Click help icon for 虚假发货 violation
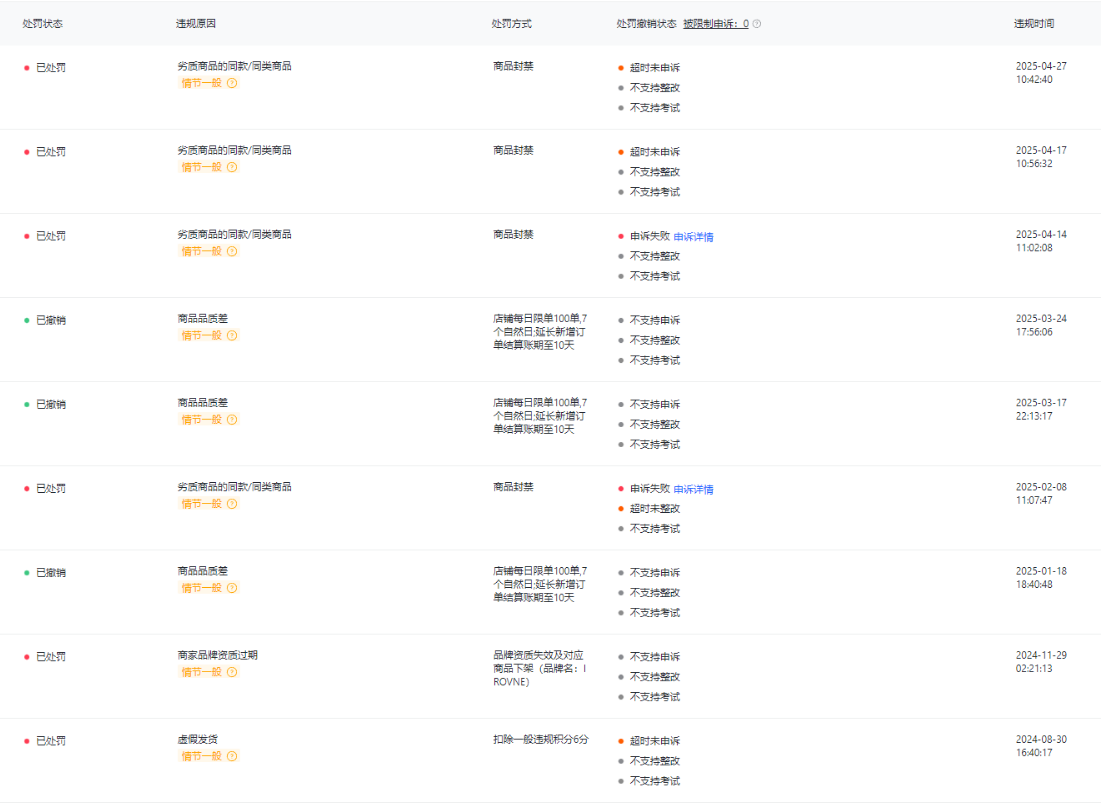The width and height of the screenshot is (1101, 805). (x=232, y=756)
